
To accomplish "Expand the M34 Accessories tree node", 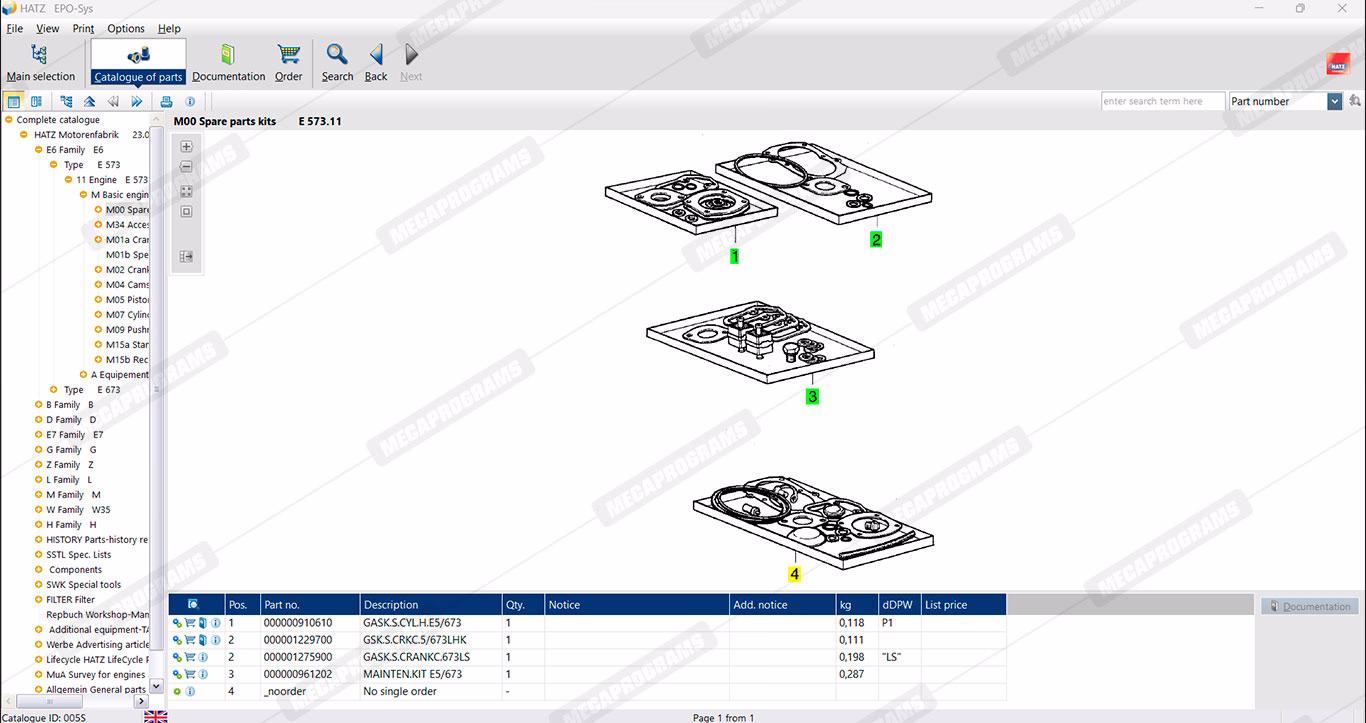I will [x=99, y=225].
